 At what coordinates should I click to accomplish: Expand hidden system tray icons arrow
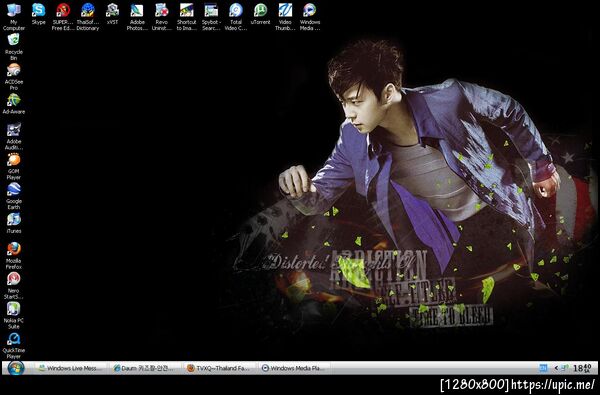pos(556,368)
